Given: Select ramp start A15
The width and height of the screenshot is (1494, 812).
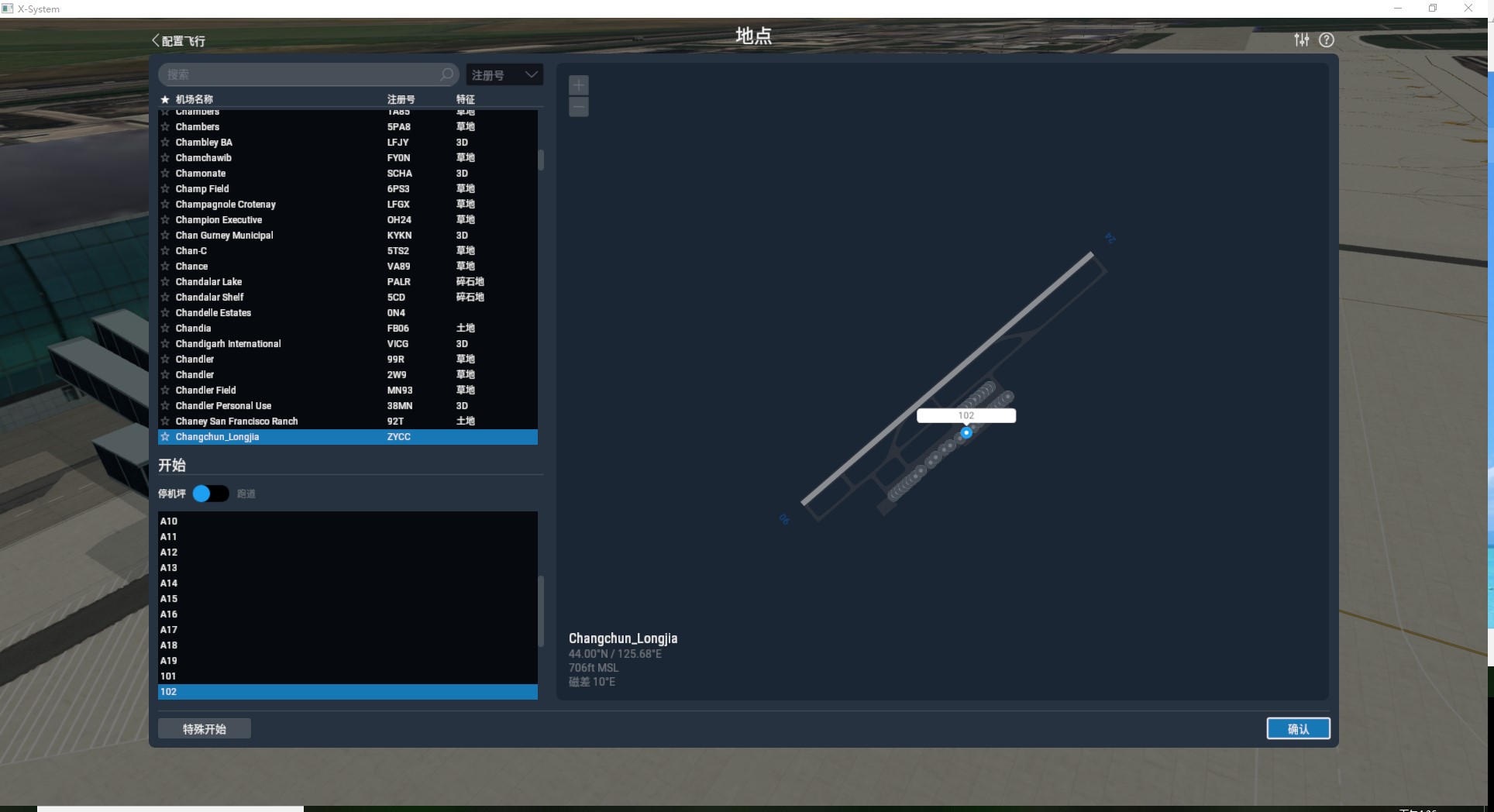Looking at the screenshot, I should pyautogui.click(x=348, y=599).
